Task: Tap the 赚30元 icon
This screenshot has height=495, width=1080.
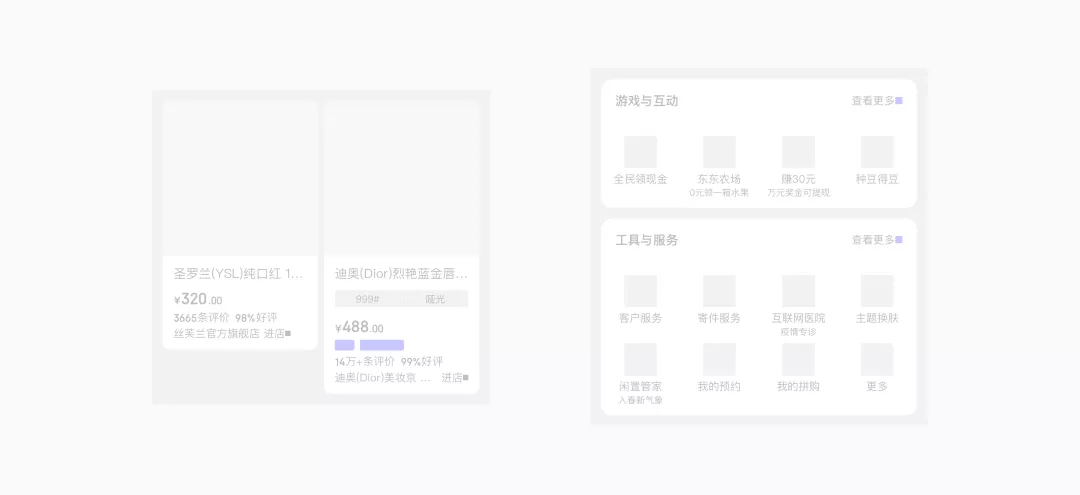Action: (798, 151)
